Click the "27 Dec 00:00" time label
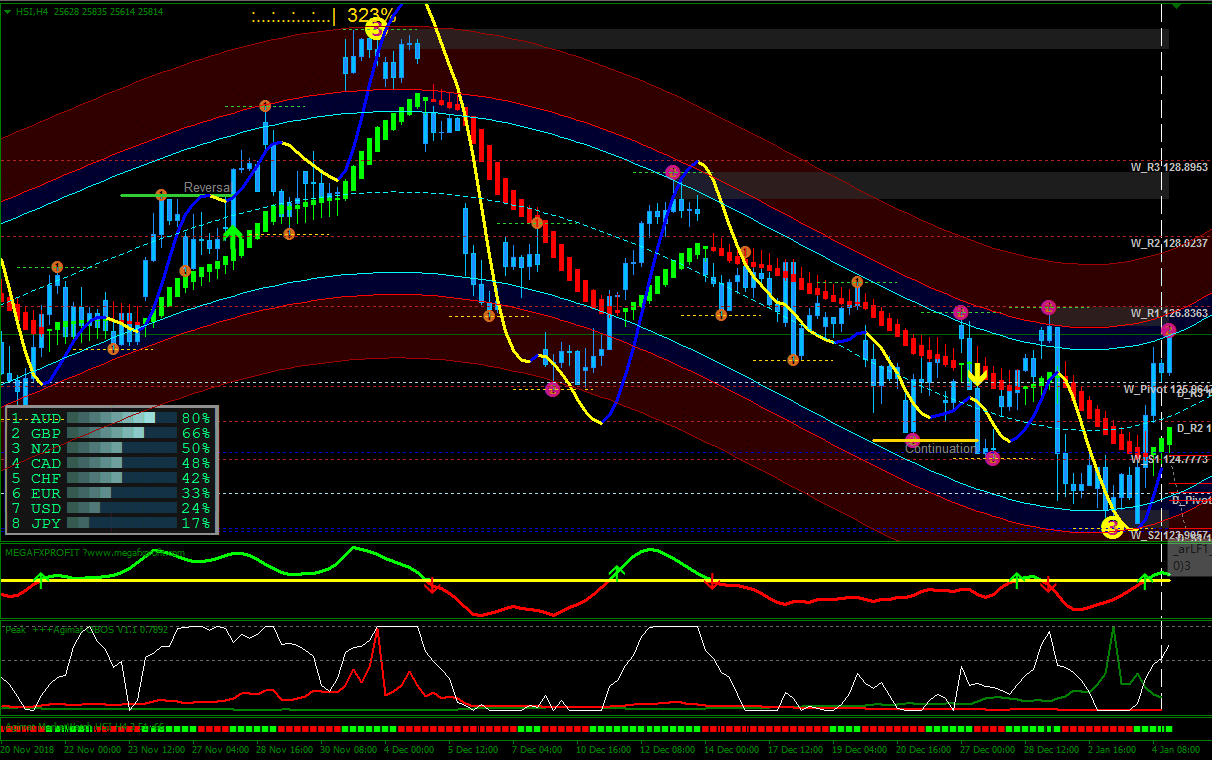This screenshot has width=1212, height=760. [987, 749]
